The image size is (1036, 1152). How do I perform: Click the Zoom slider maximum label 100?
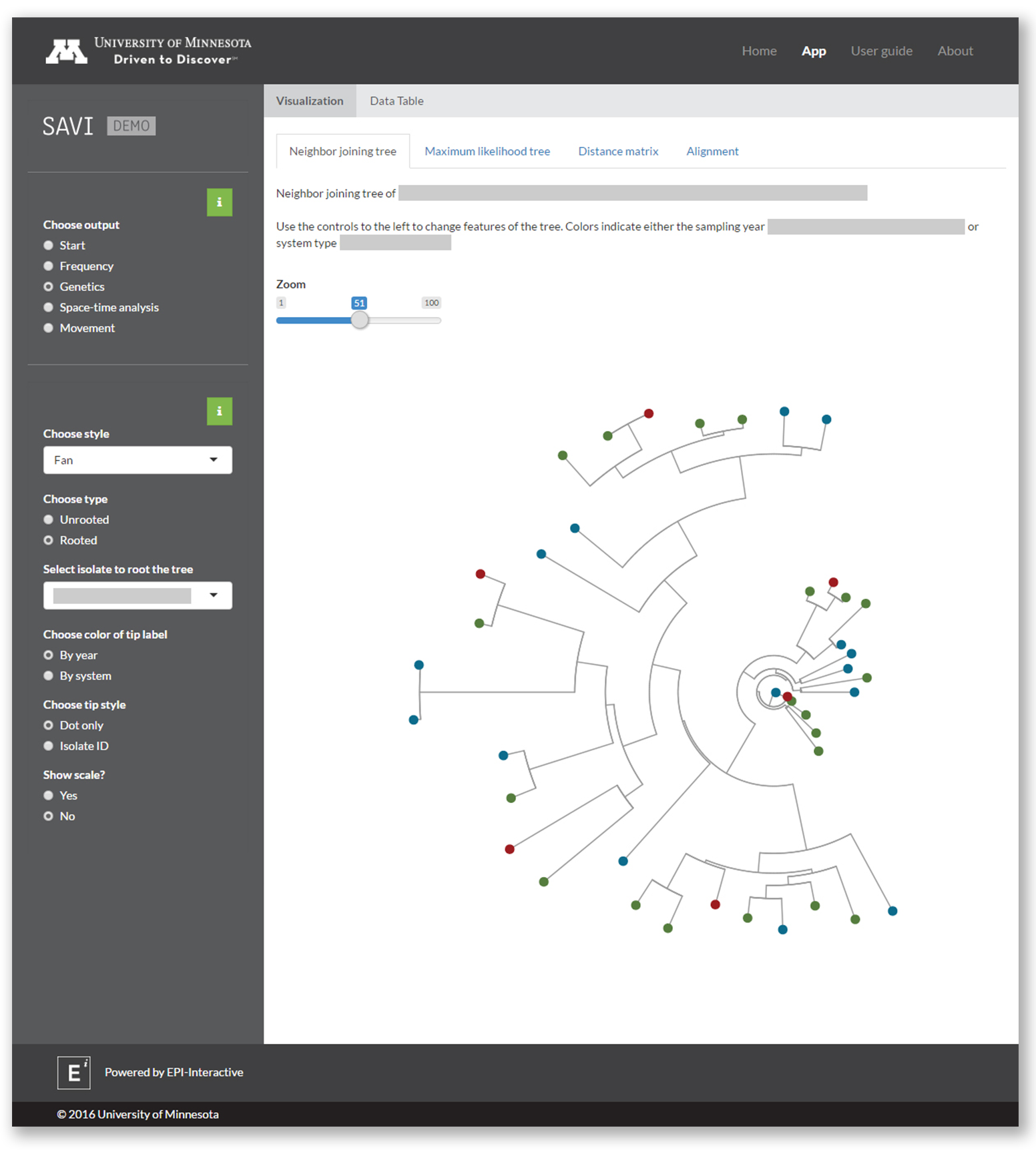(x=431, y=303)
